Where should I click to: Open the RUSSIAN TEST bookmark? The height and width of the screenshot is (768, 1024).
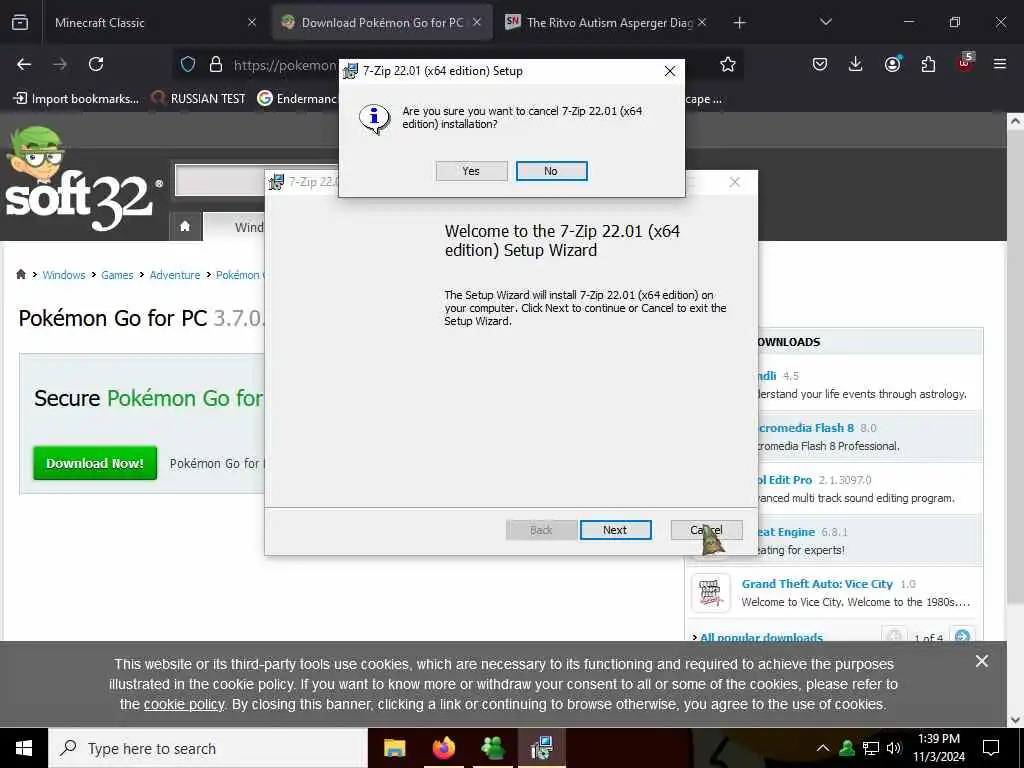pos(199,99)
